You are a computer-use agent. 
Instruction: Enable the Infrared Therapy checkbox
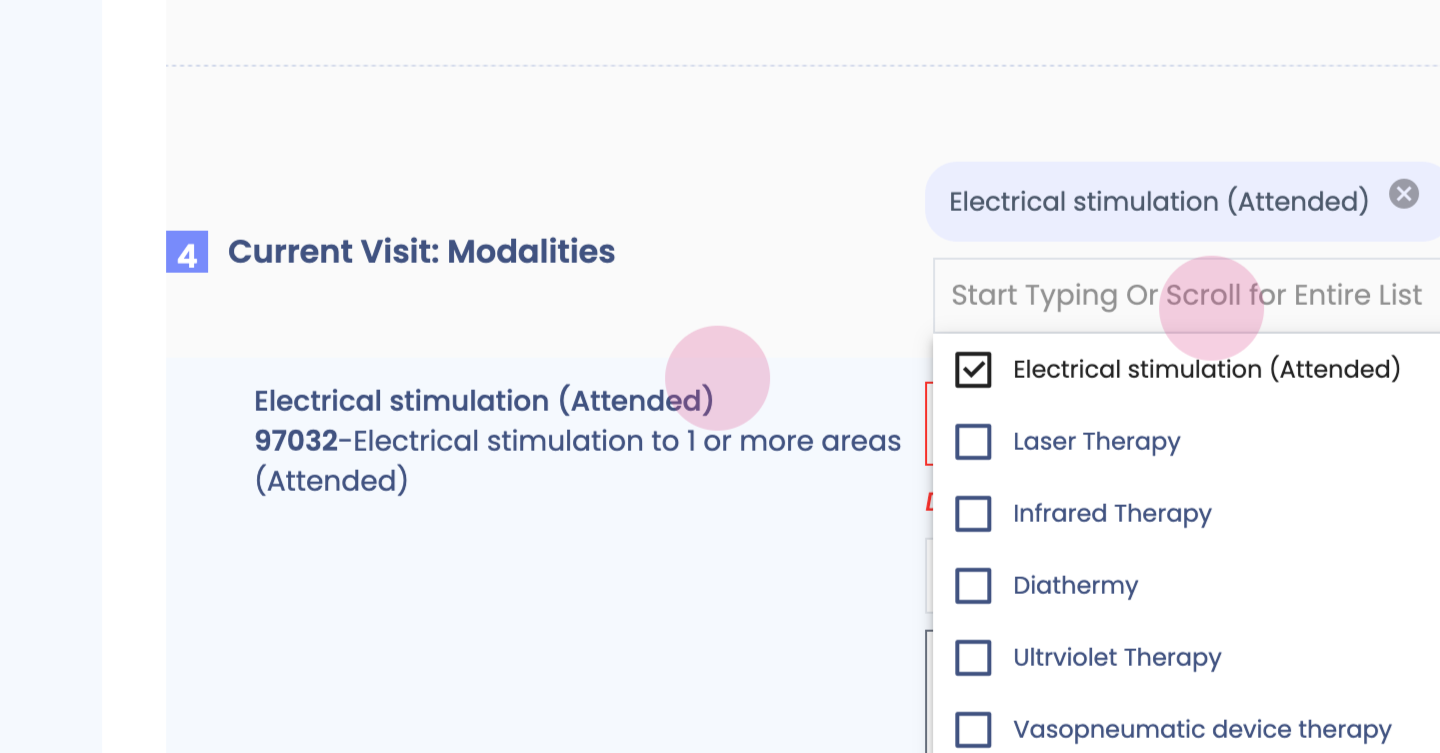point(973,514)
